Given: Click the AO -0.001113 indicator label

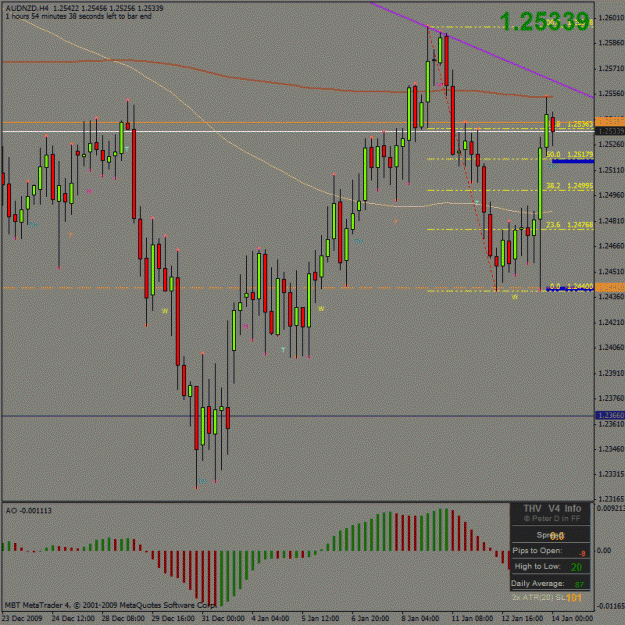Looking at the screenshot, I should pyautogui.click(x=28, y=511).
